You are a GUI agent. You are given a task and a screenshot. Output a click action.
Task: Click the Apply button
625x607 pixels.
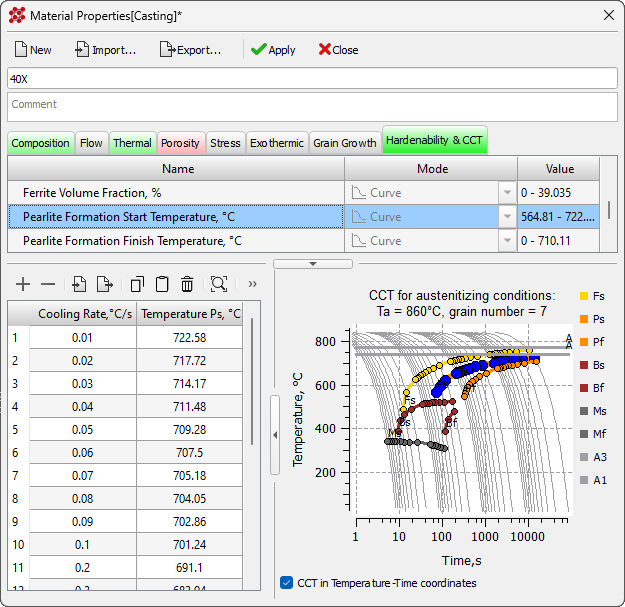click(272, 50)
